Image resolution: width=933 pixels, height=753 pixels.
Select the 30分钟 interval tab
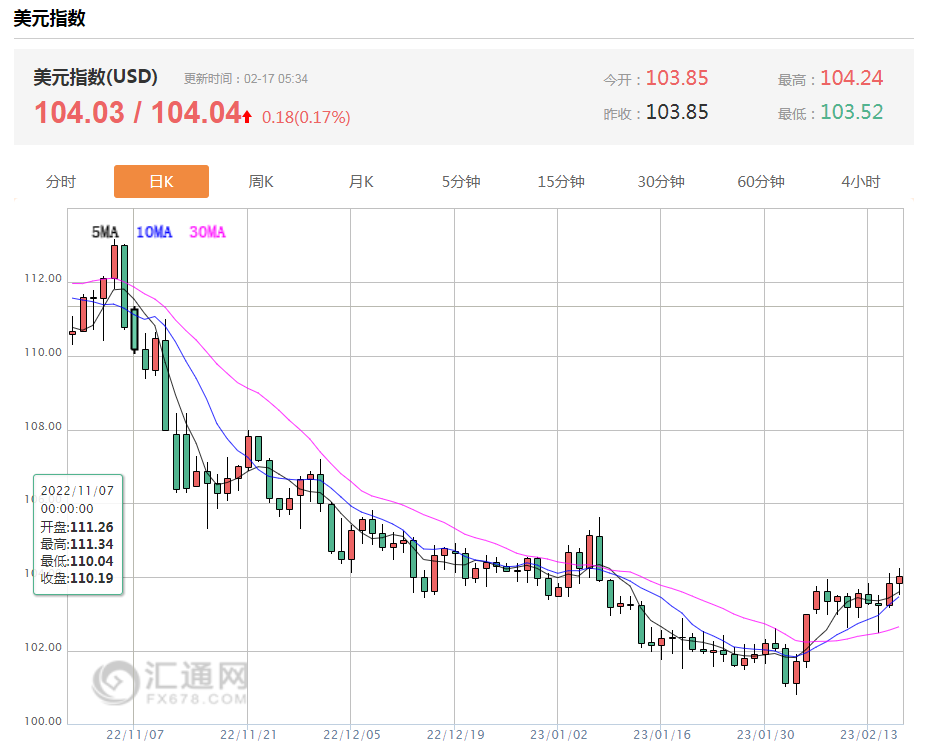[661, 182]
